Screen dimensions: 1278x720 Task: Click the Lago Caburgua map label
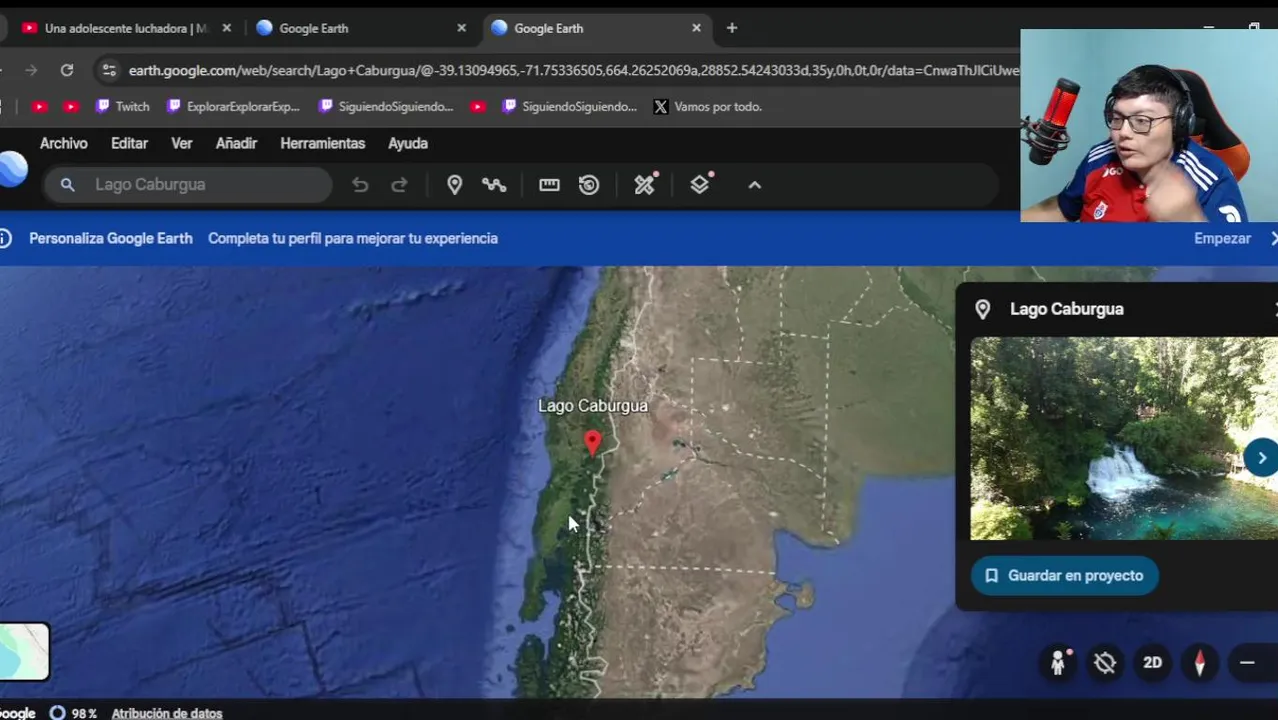coord(593,405)
